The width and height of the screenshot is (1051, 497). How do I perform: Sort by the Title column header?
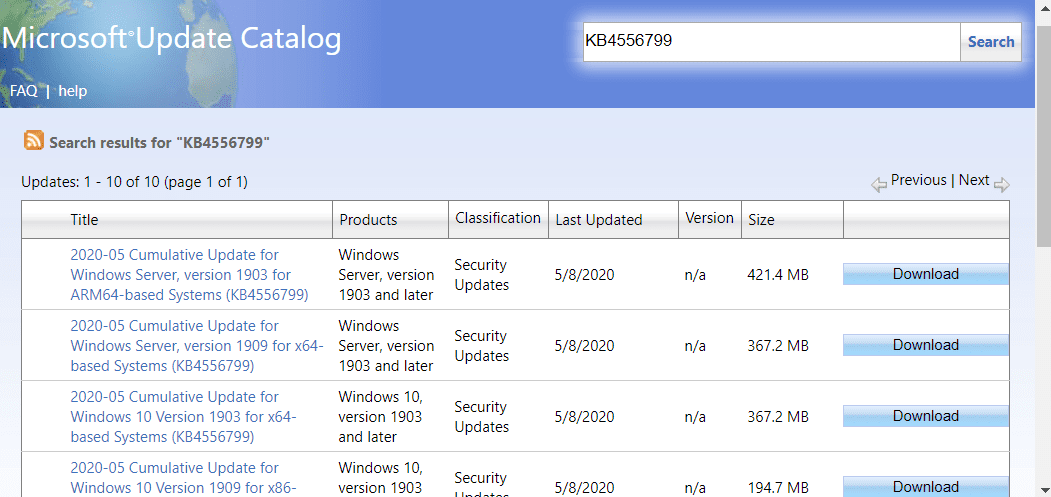coord(84,219)
